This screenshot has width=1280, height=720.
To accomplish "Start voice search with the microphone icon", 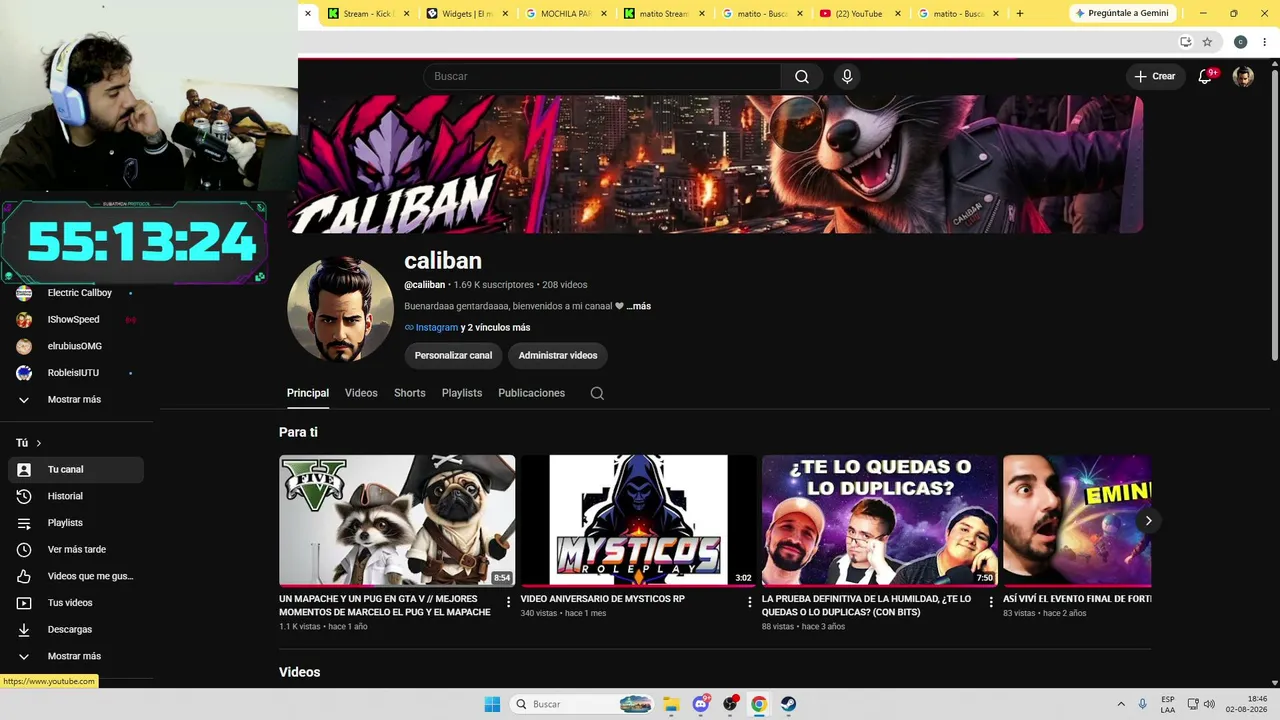I will coord(847,77).
